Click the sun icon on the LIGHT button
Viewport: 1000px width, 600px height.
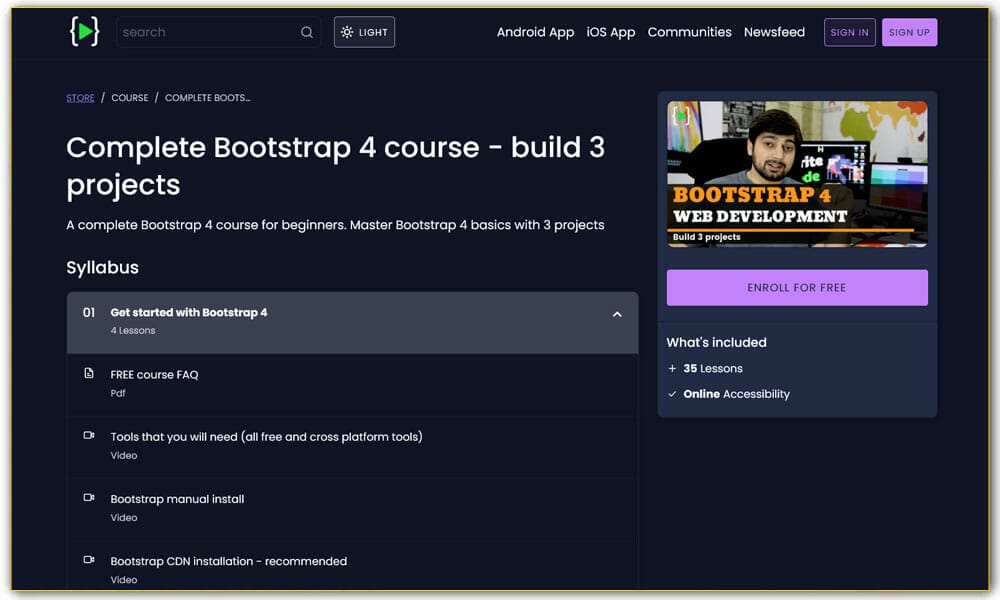coord(347,32)
